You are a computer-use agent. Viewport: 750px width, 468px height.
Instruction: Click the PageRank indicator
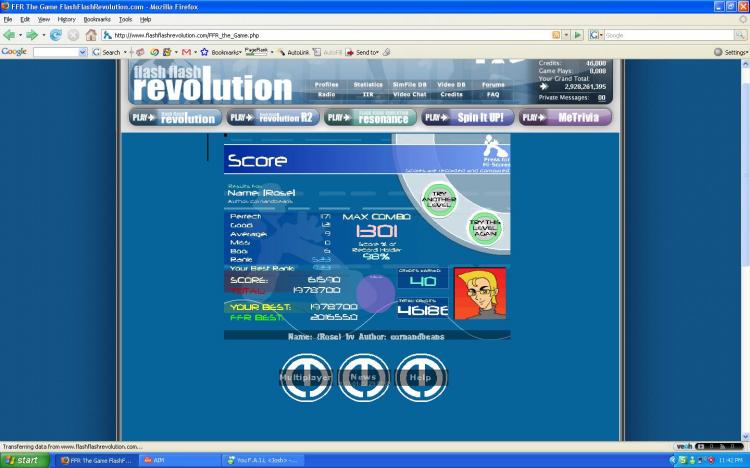point(256,51)
